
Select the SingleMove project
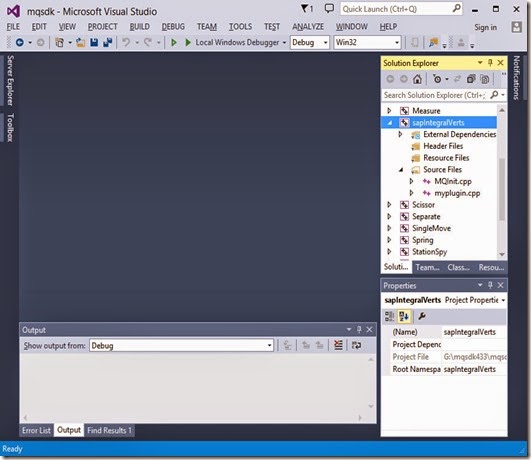431,228
